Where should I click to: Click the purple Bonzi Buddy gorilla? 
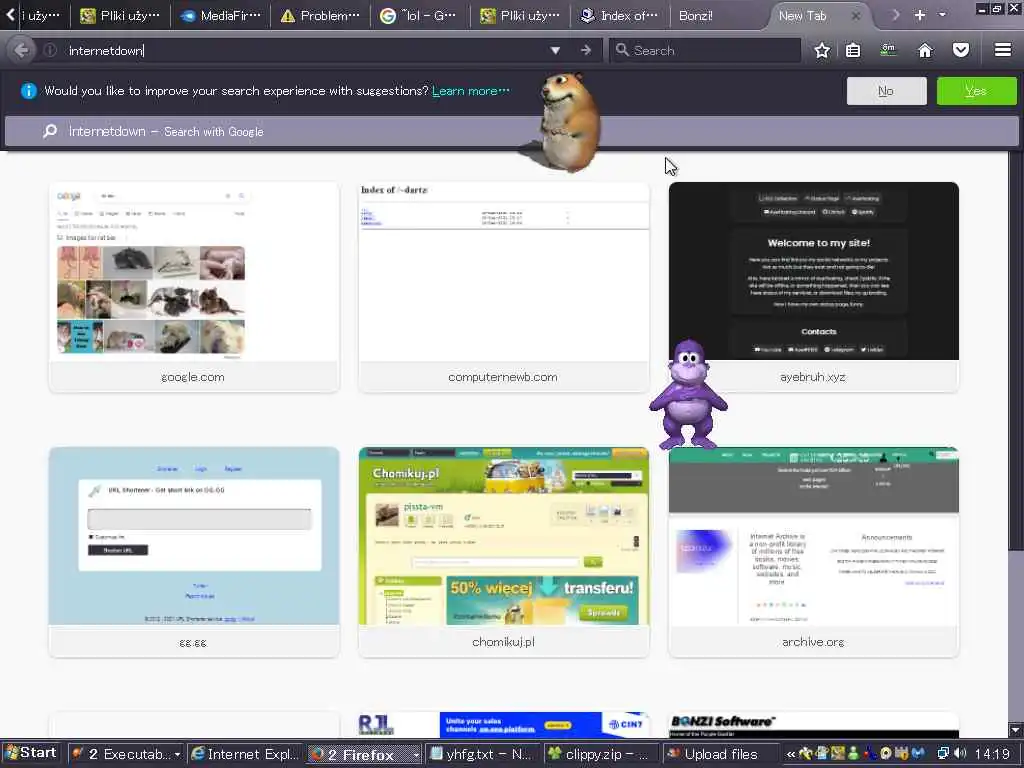688,394
